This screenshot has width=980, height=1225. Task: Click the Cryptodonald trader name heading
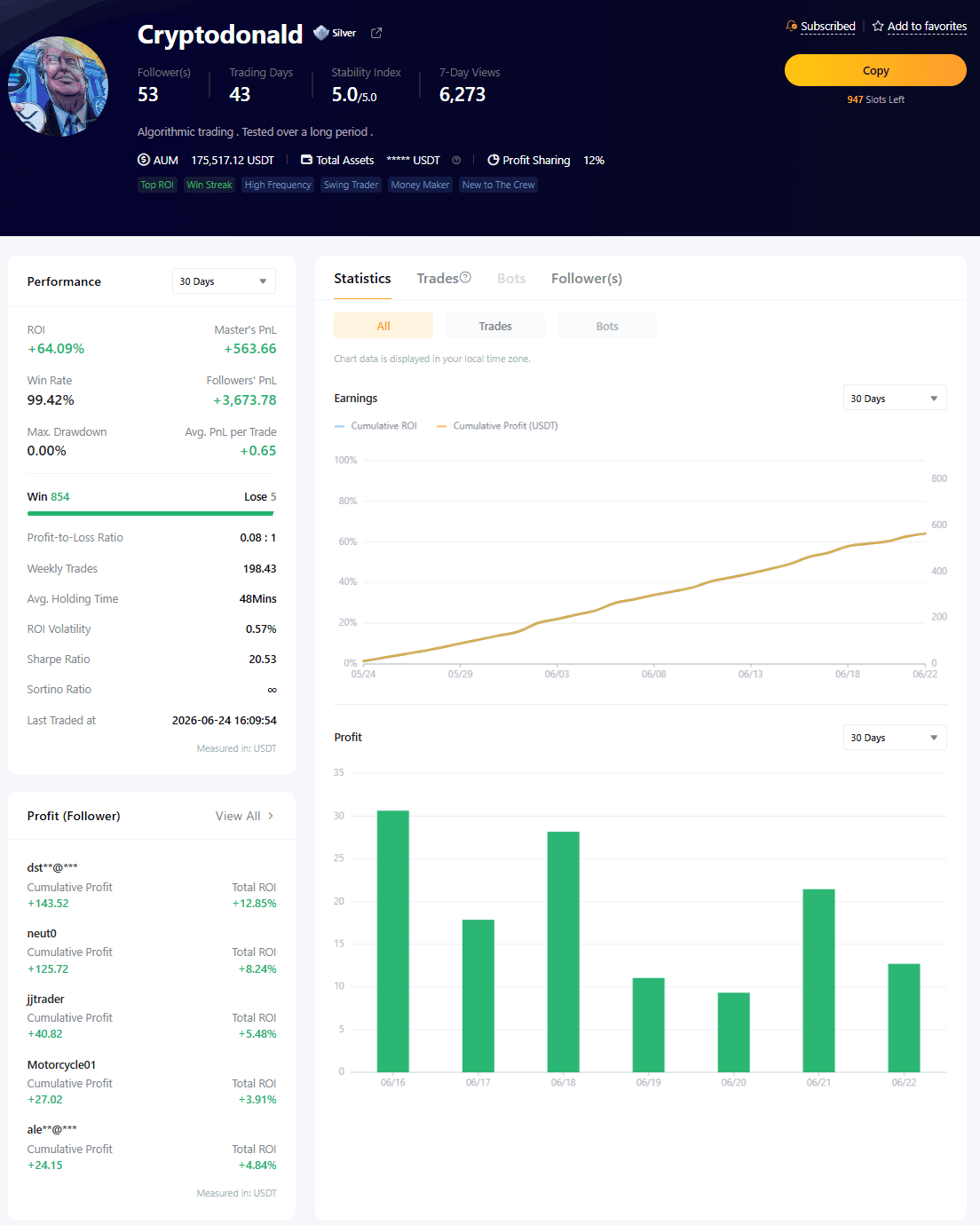(220, 34)
